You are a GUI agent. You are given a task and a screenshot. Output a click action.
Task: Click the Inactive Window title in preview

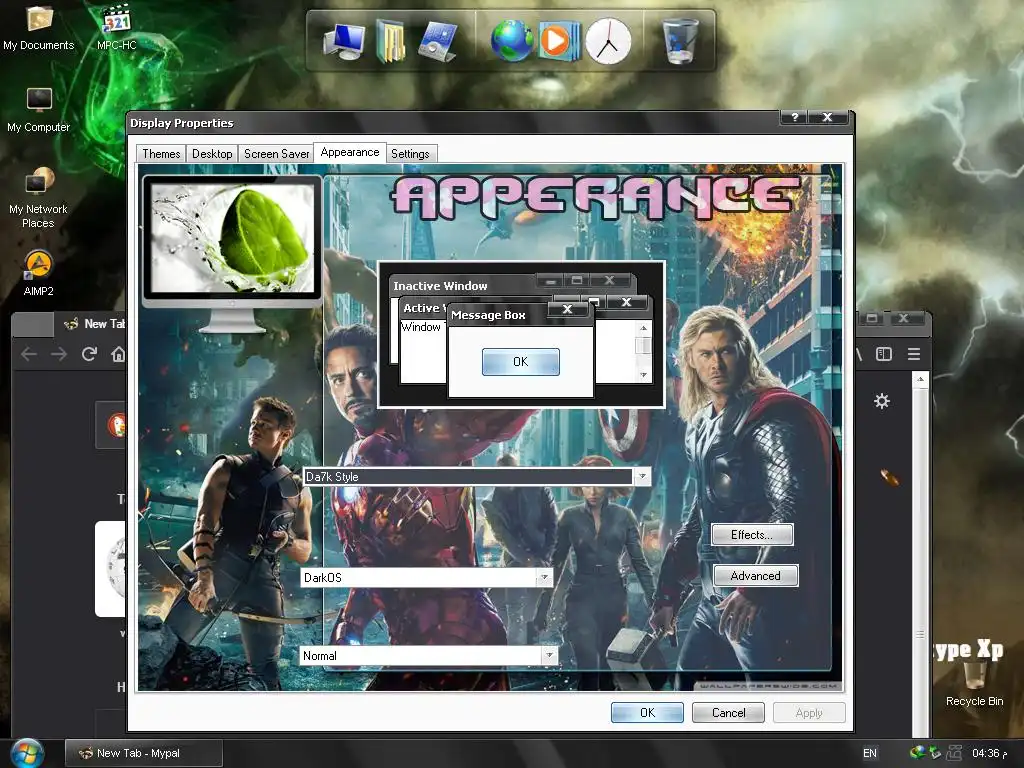(440, 286)
